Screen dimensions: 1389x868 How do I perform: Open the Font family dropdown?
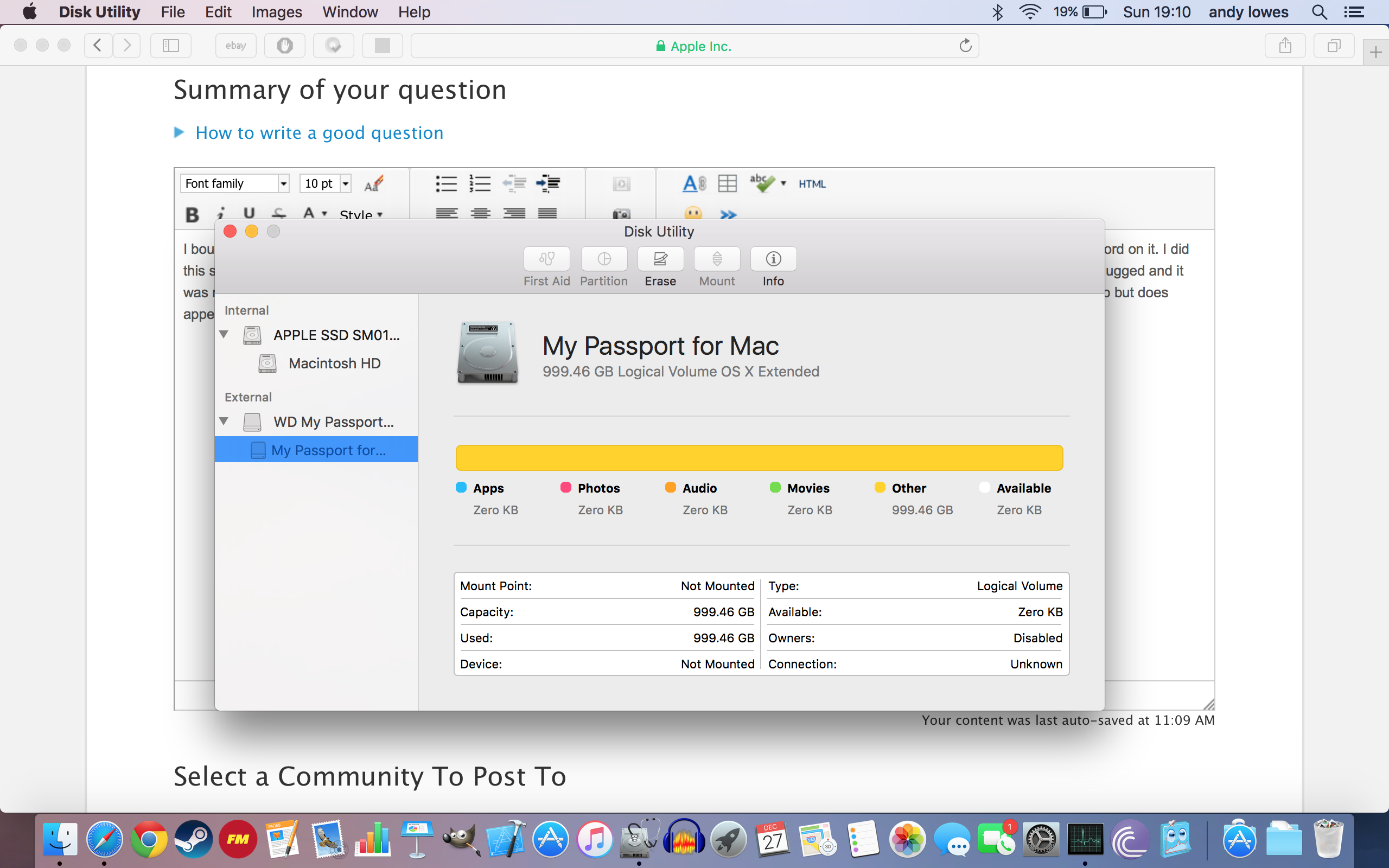tap(234, 184)
